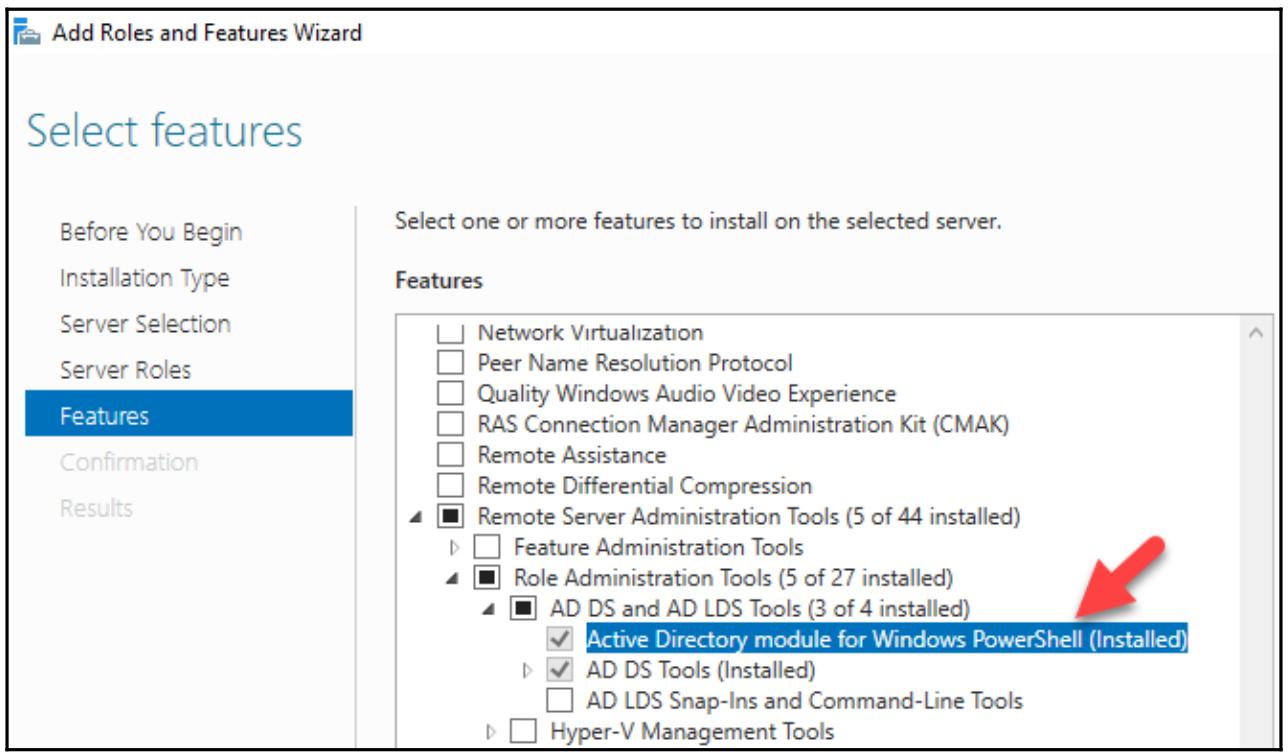Tick the Remote Assistance checkbox

tap(452, 456)
